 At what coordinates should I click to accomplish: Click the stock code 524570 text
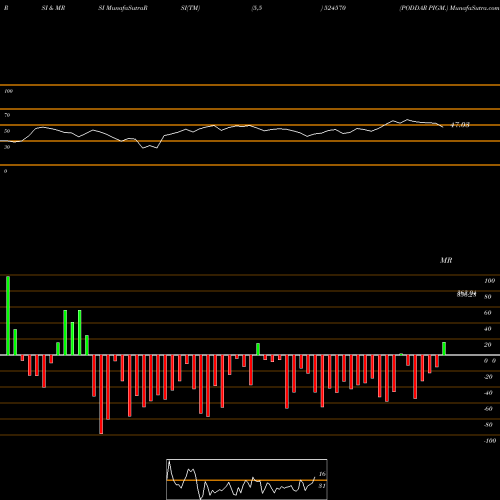click(335, 8)
